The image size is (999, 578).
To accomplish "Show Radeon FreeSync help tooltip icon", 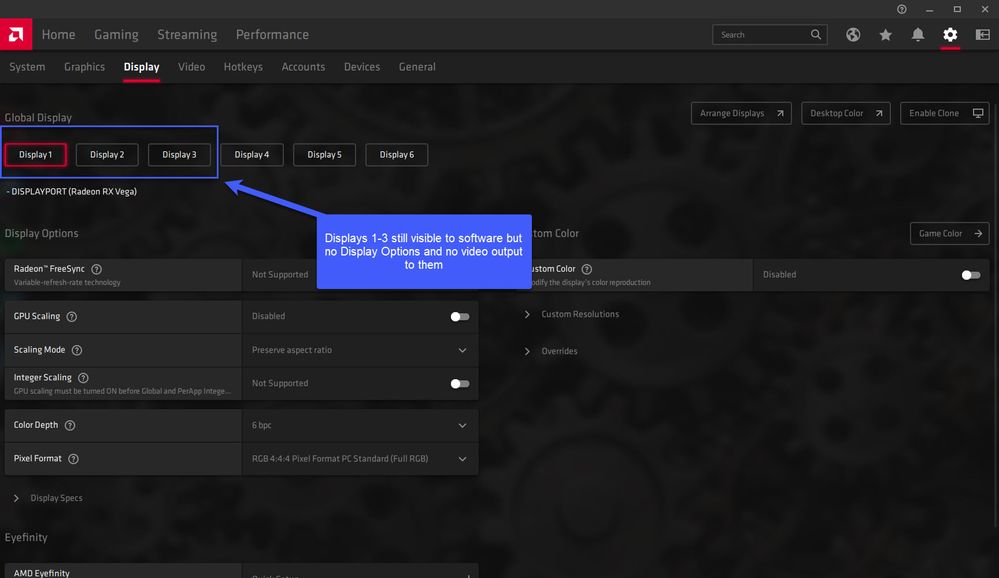I will 96,269.
